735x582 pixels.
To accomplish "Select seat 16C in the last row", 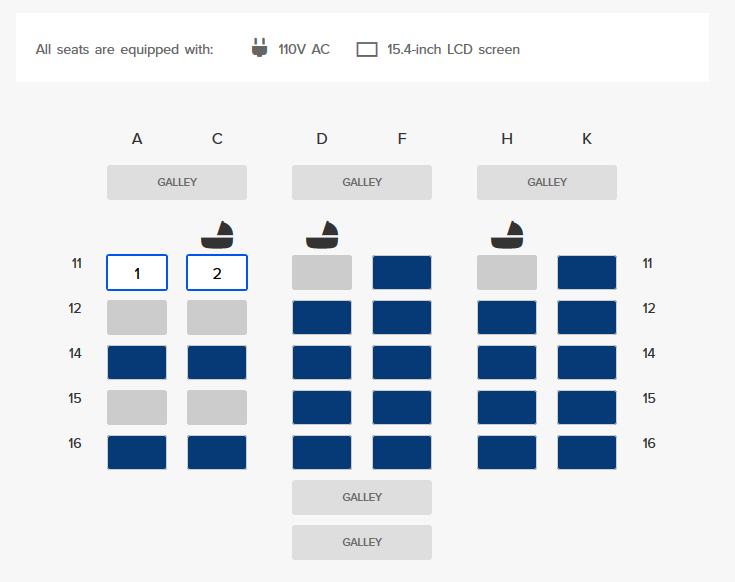I will click(217, 452).
